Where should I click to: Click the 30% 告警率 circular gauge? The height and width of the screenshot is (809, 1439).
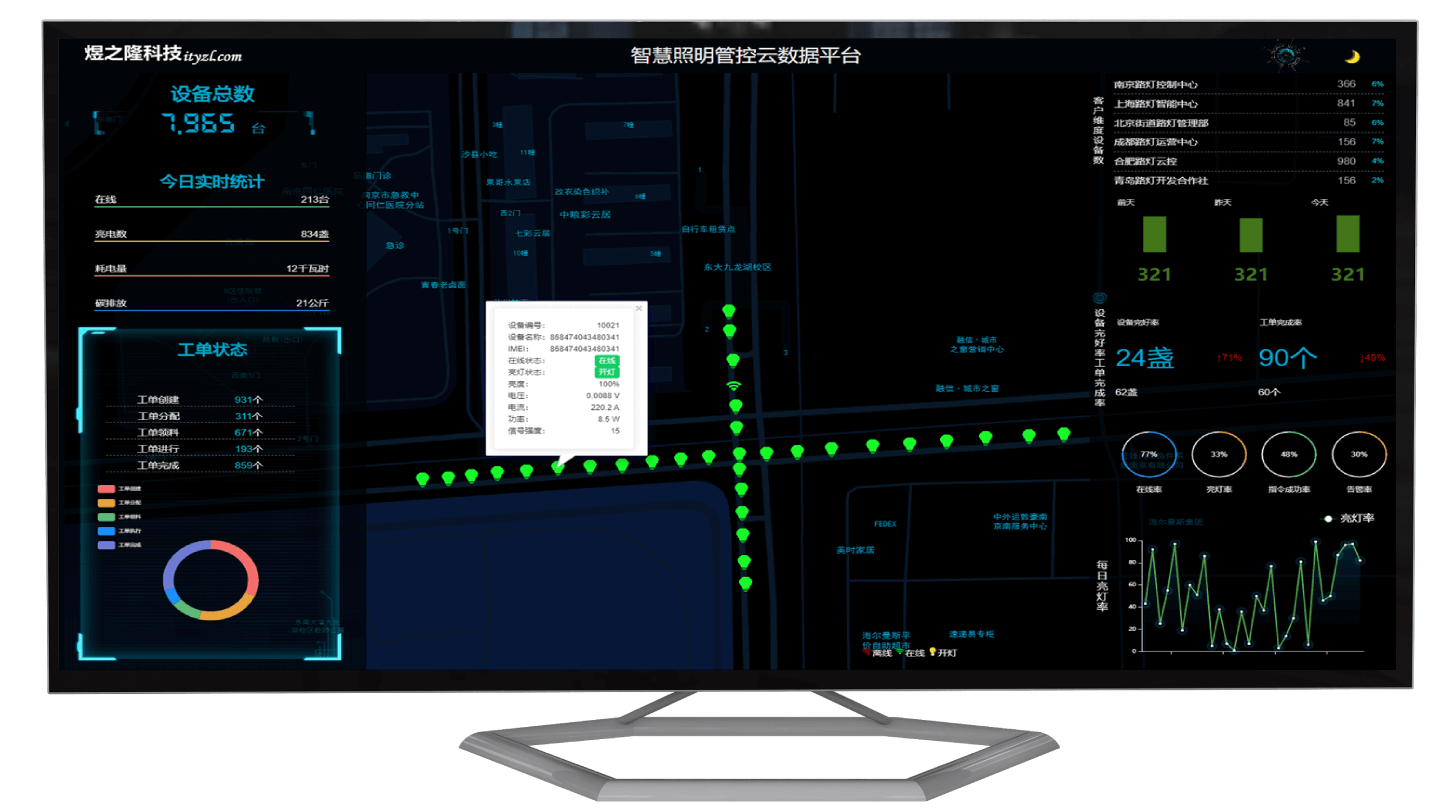coord(1359,455)
